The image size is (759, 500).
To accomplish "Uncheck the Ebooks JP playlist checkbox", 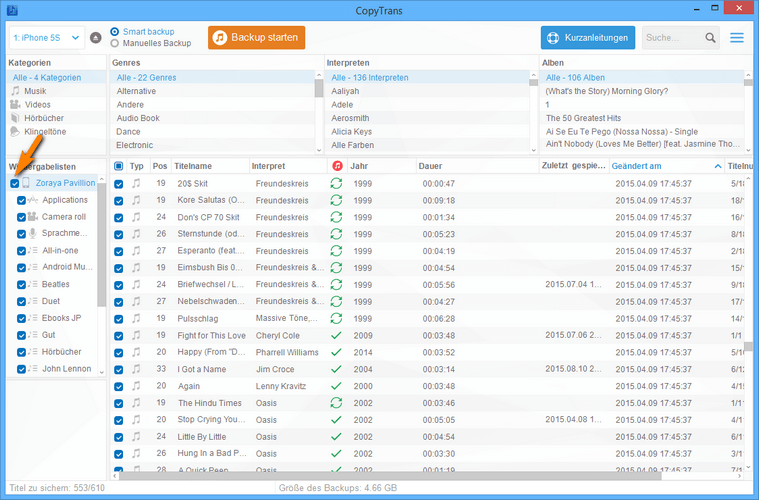I will (21, 318).
